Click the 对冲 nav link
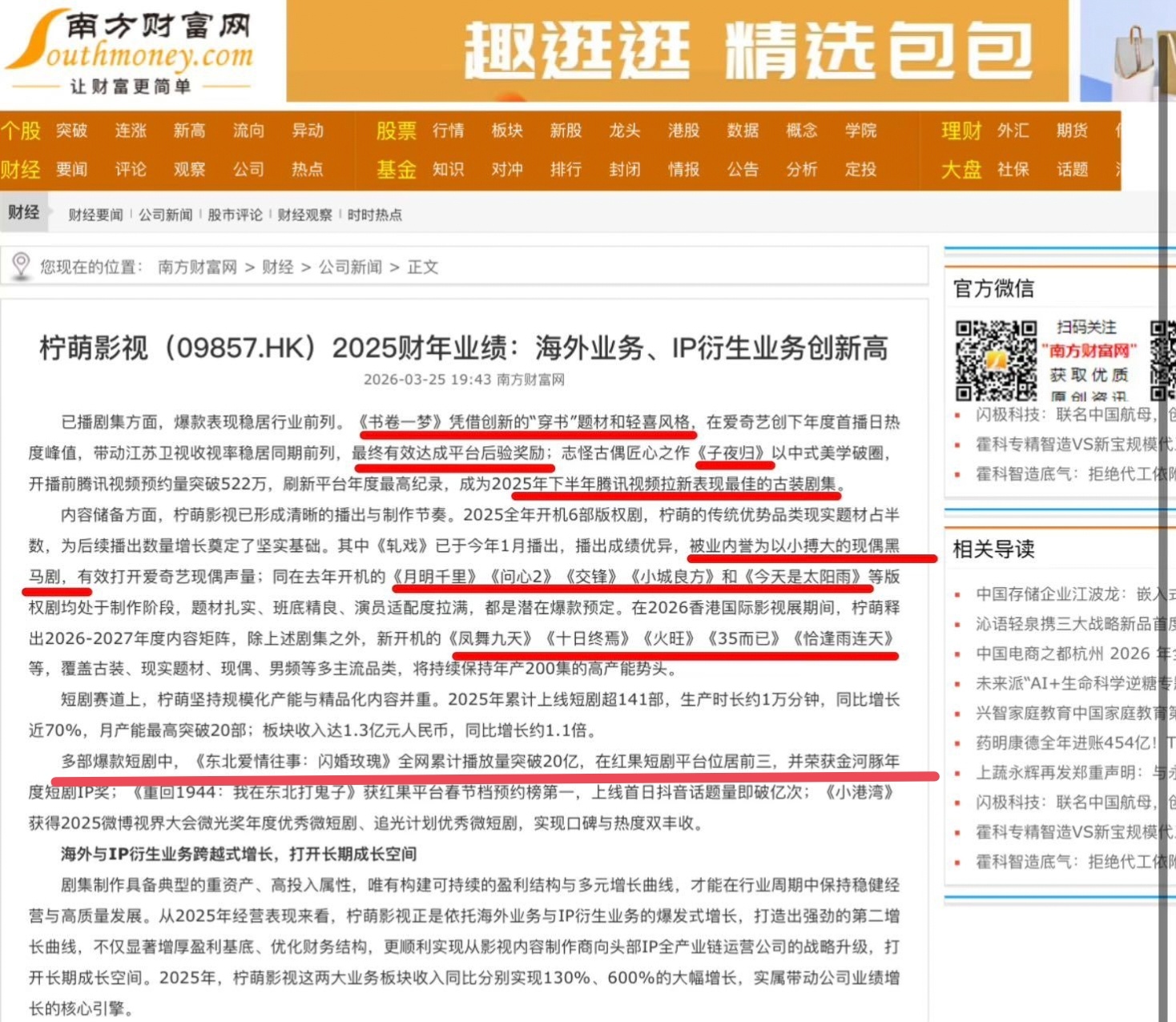1176x1022 pixels. (x=507, y=169)
